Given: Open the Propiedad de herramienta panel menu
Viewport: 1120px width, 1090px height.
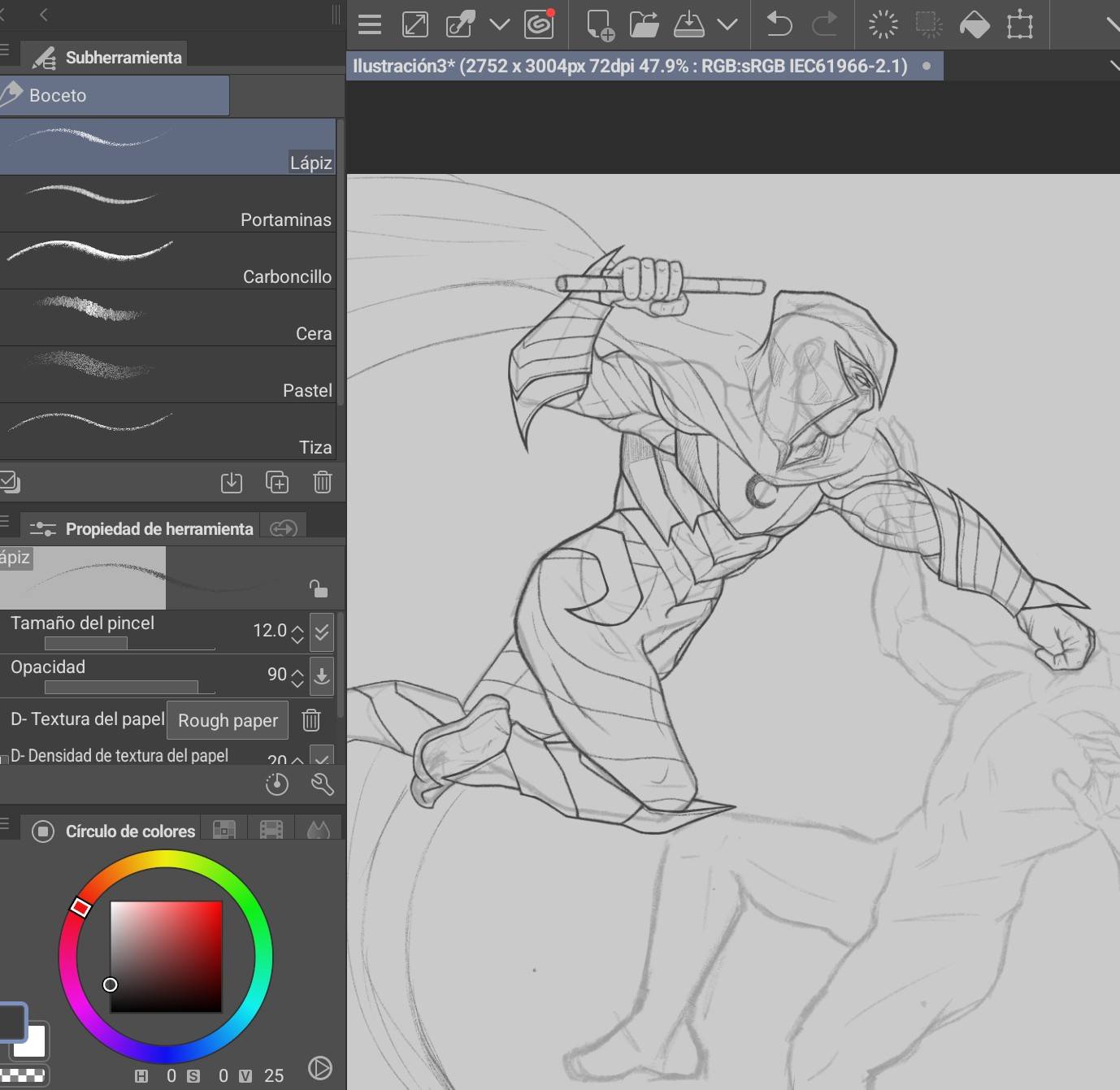Looking at the screenshot, I should [x=5, y=521].
